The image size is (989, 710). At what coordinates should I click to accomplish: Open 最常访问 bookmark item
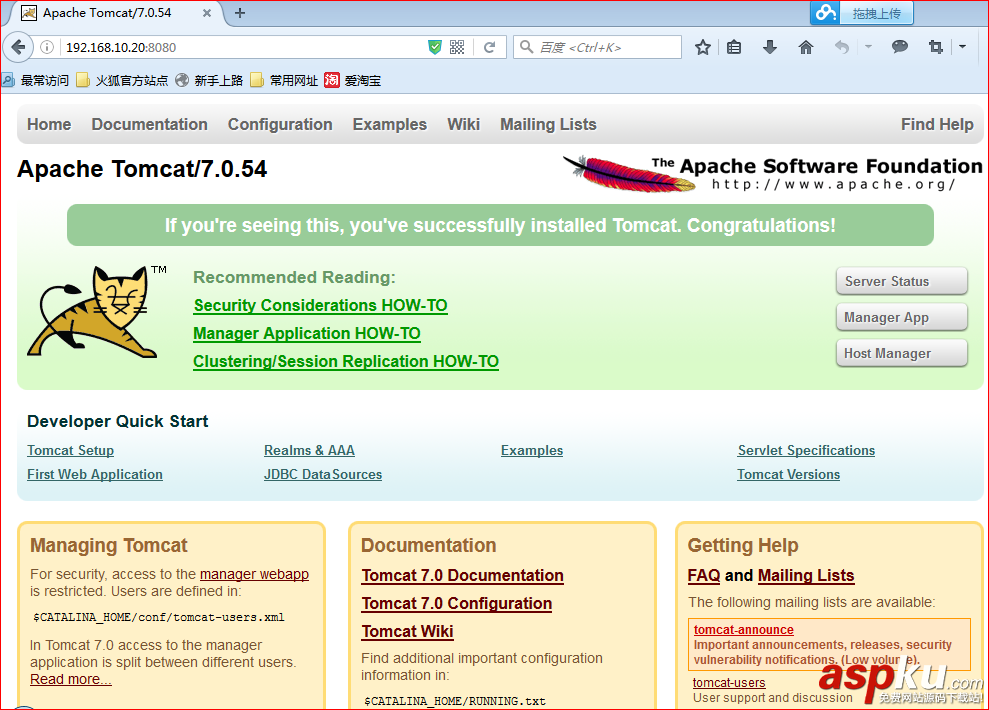coord(35,80)
